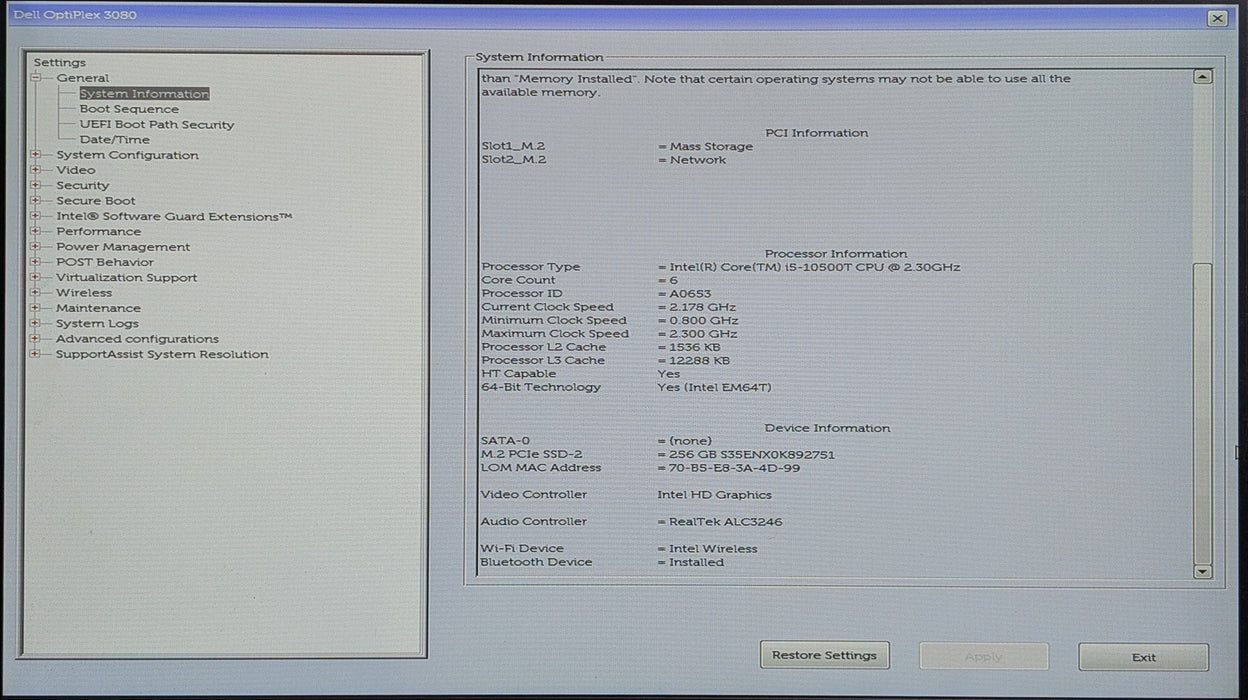Select the Secure Boot label

96,201
